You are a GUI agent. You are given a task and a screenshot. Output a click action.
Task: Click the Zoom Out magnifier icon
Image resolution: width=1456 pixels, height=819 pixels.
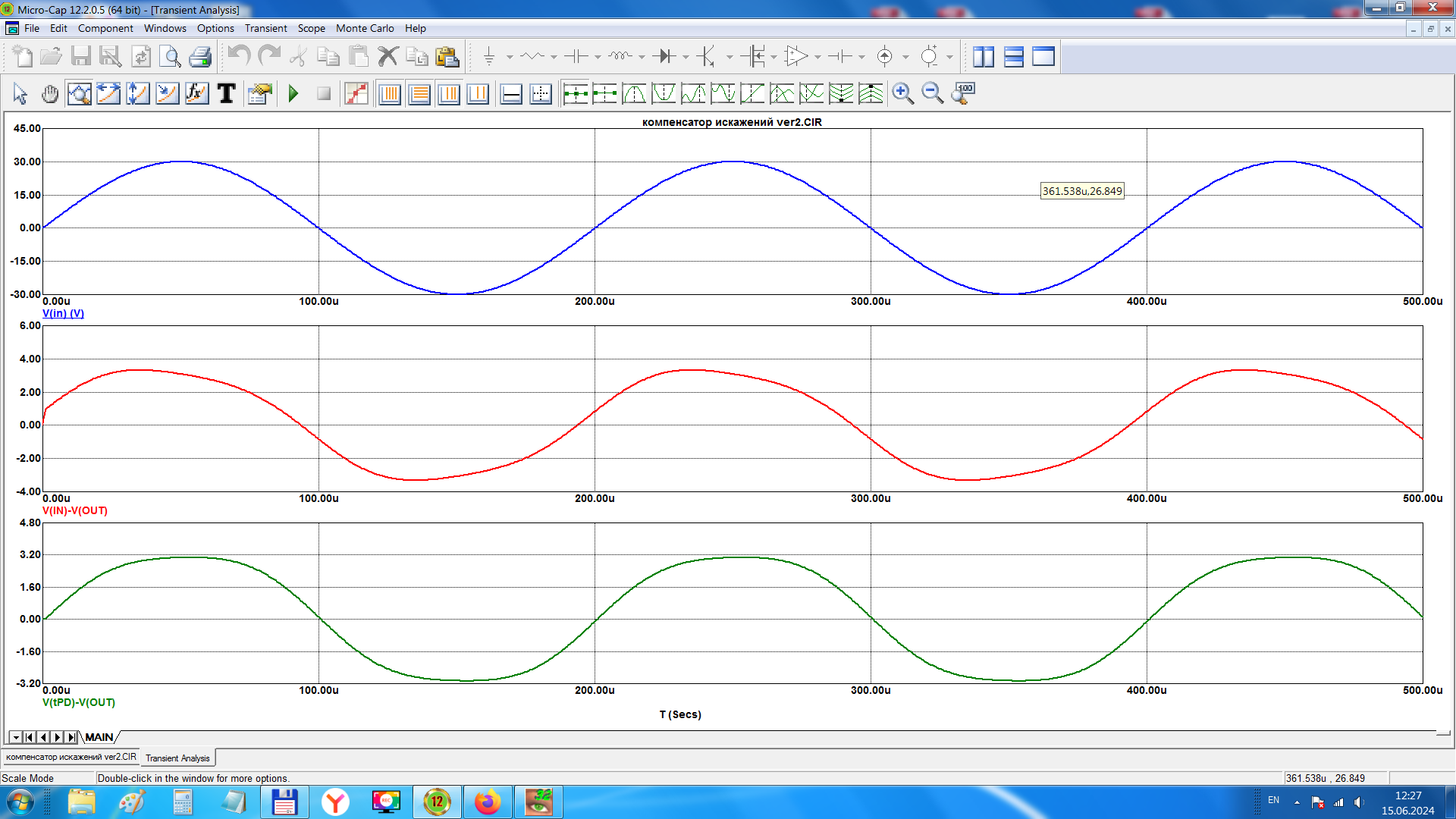932,94
